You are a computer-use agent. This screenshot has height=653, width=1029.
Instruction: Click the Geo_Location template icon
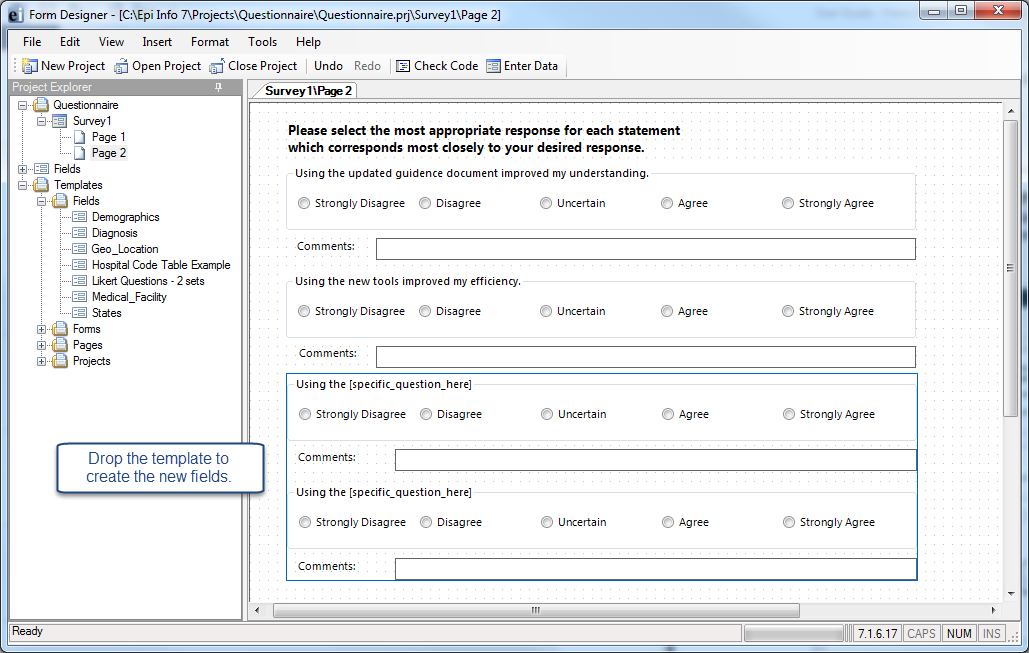click(79, 249)
